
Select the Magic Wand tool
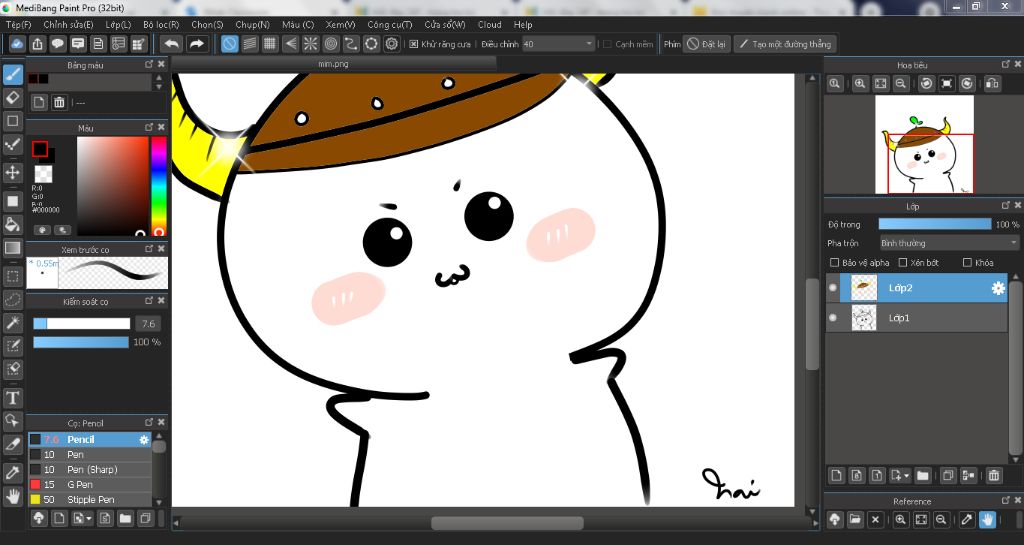coord(13,322)
